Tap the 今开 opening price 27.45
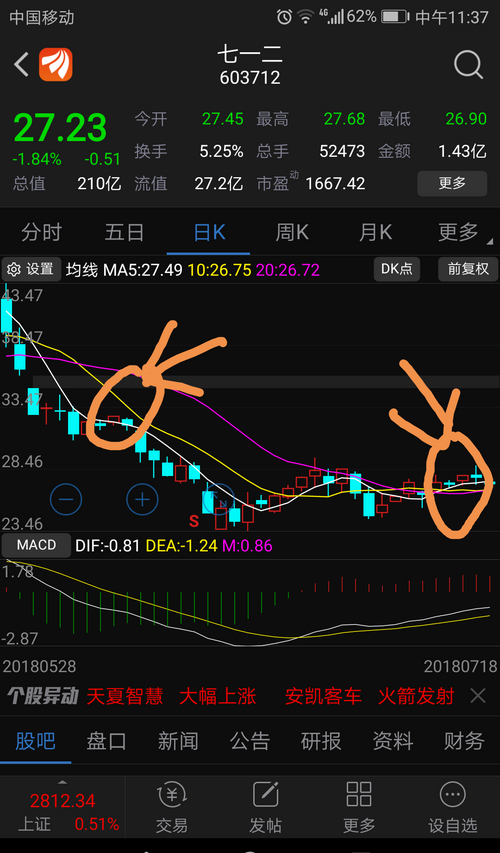 [x=223, y=119]
